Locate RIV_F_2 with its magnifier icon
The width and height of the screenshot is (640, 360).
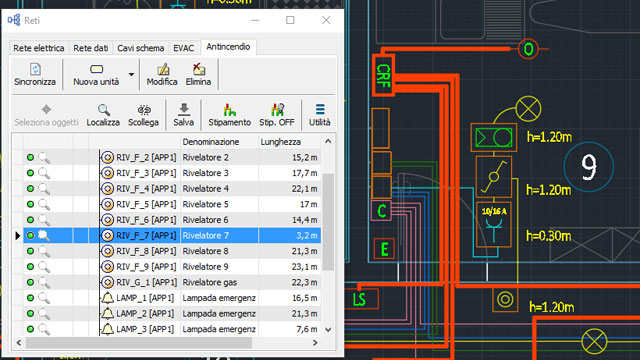tap(44, 158)
